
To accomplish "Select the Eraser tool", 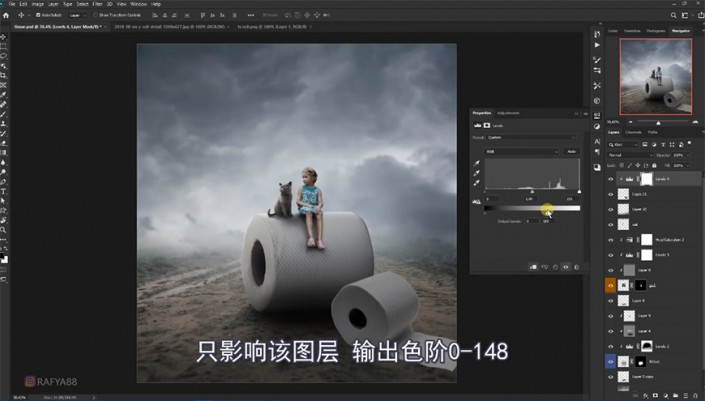I will [4, 143].
